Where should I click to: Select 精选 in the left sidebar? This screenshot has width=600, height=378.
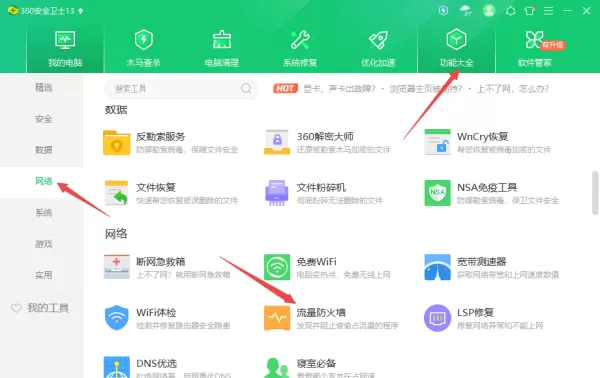43,88
